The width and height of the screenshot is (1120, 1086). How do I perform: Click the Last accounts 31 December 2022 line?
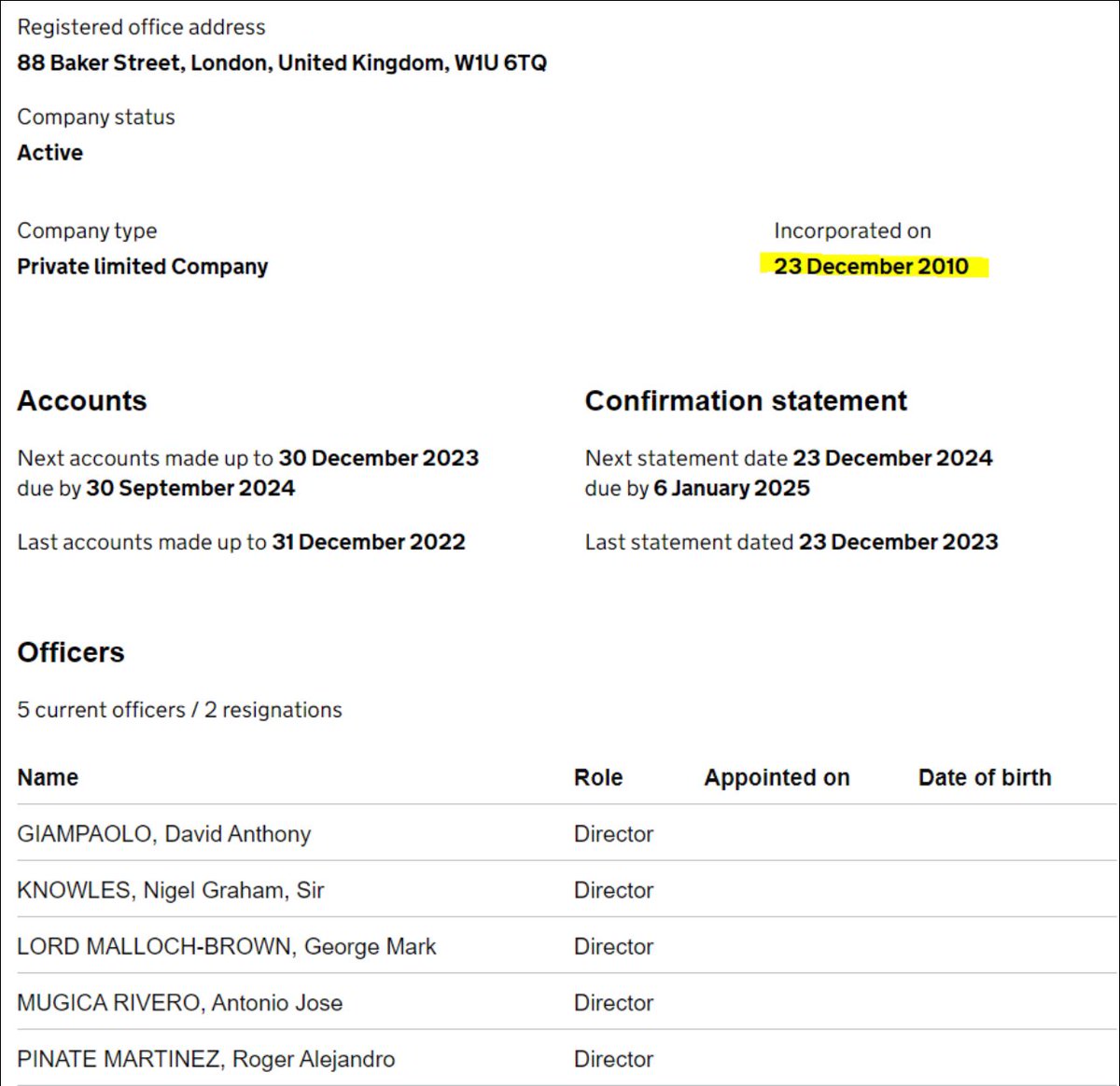click(x=241, y=542)
